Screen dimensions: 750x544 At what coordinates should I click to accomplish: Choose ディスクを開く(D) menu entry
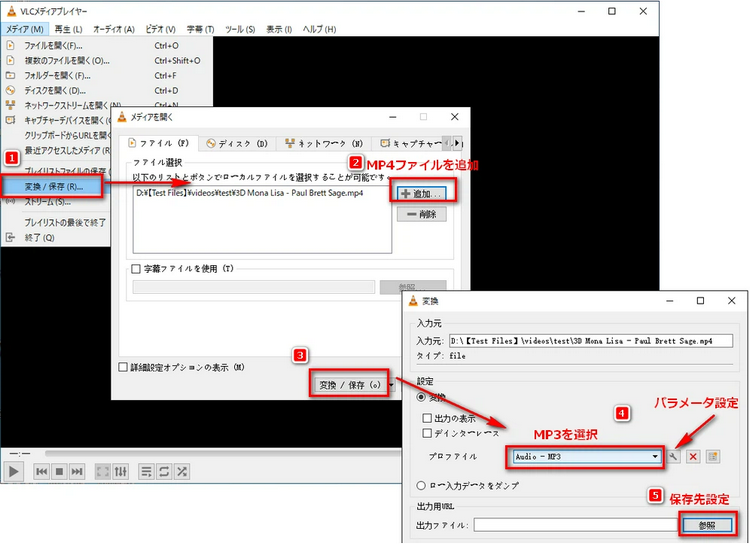pyautogui.click(x=55, y=90)
